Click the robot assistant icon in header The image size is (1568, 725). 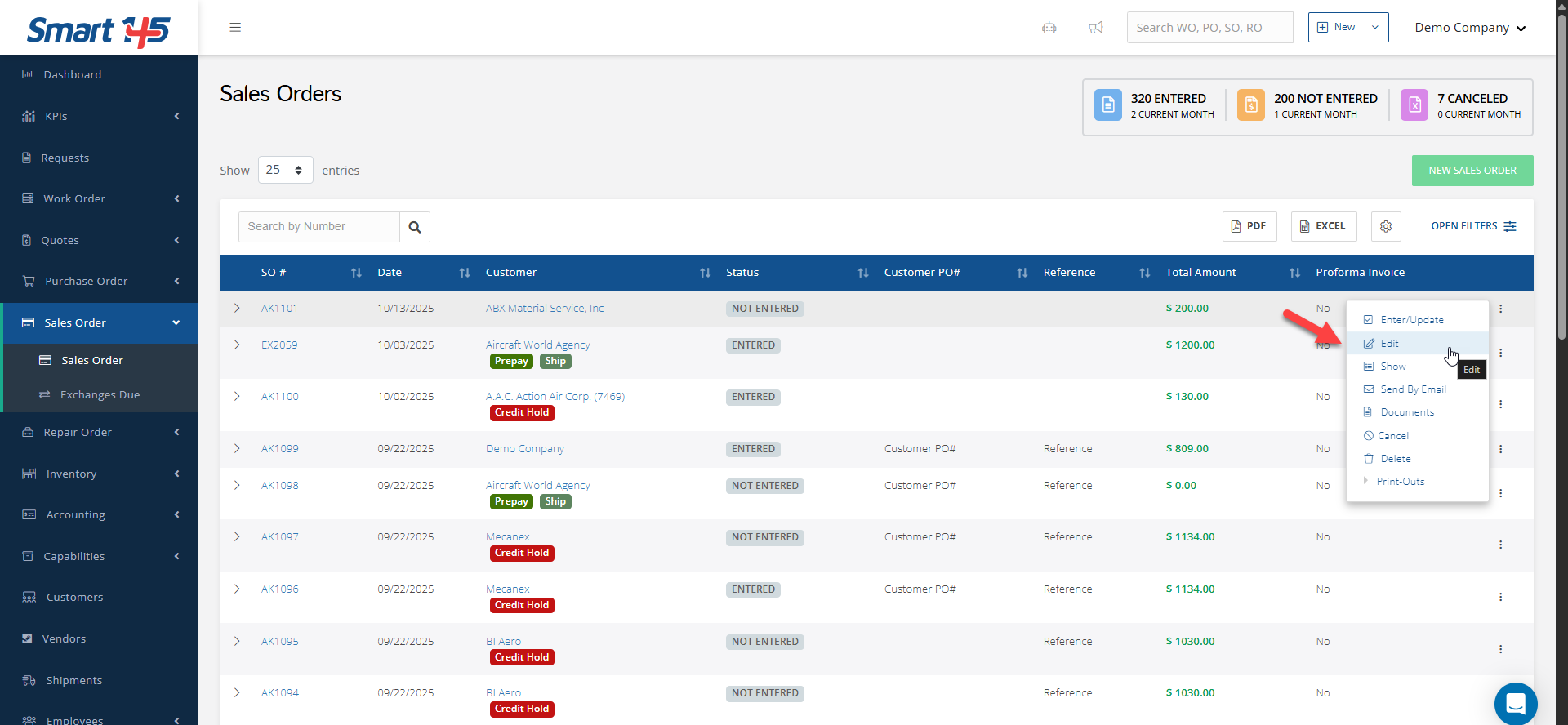(1049, 28)
